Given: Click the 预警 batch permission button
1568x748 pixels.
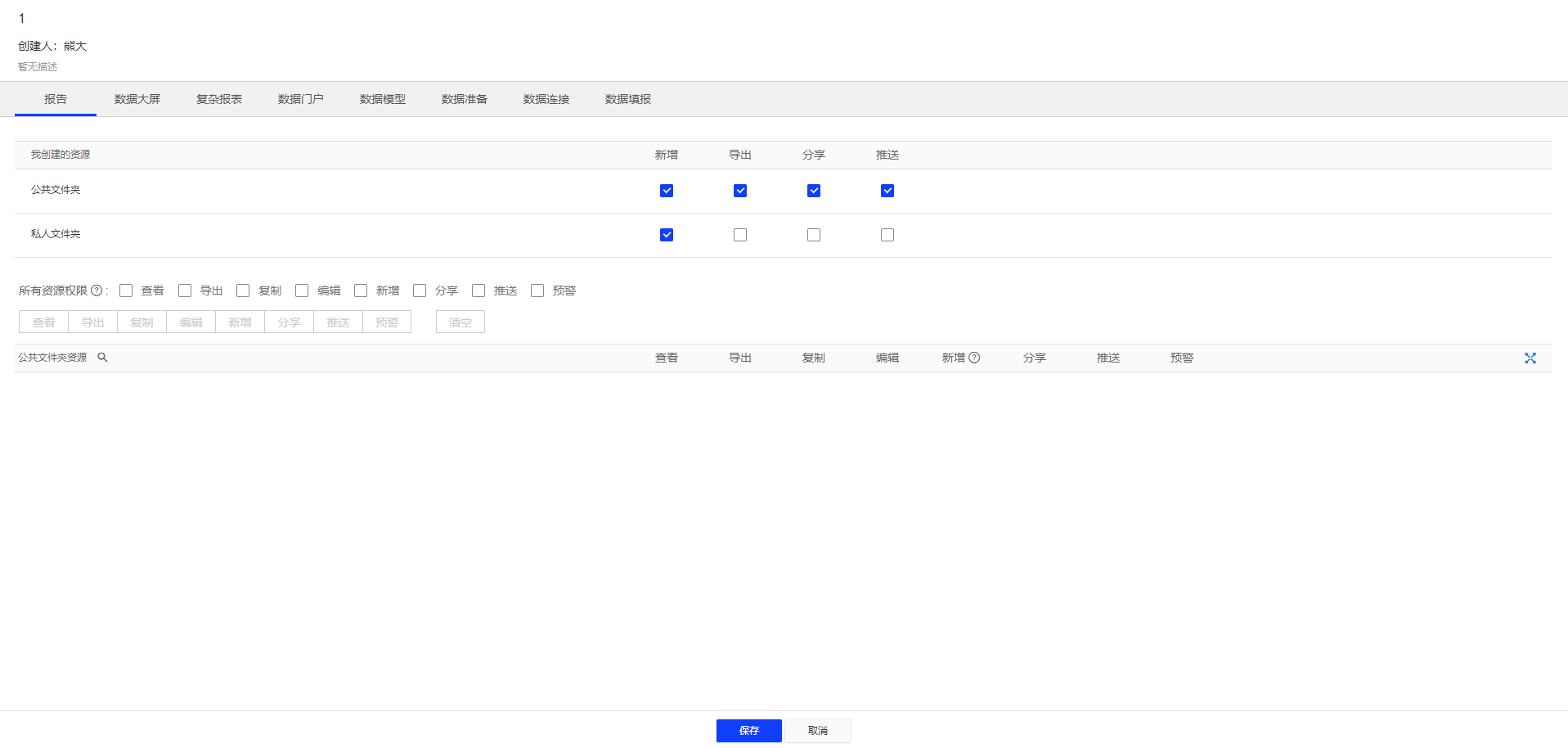Looking at the screenshot, I should (387, 322).
